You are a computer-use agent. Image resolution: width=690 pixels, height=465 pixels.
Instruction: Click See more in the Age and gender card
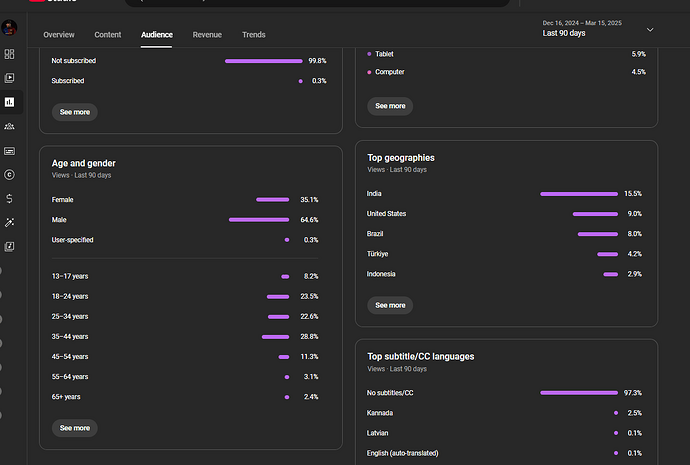coord(75,428)
